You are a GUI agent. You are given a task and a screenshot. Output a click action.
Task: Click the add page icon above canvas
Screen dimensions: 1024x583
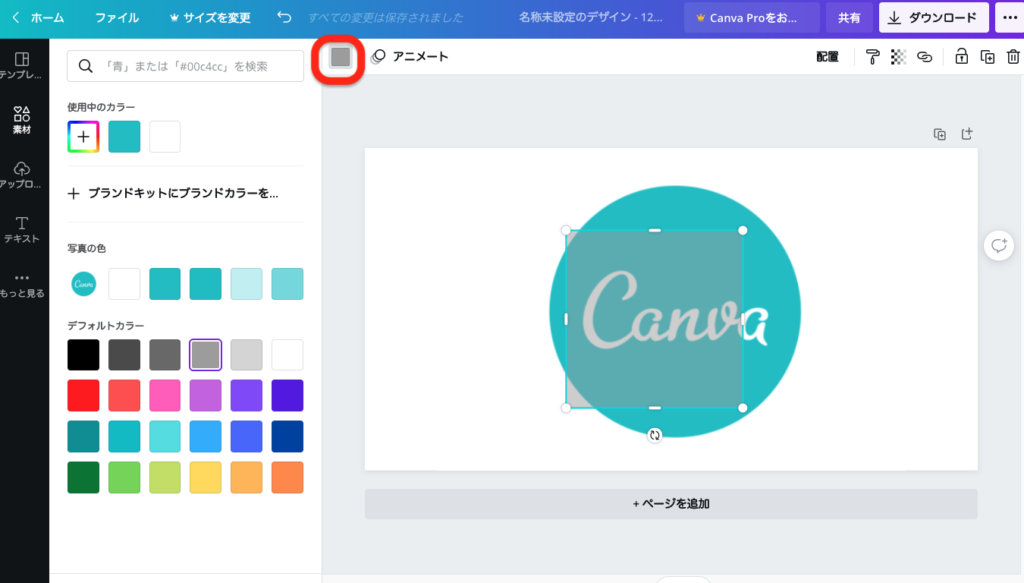967,134
